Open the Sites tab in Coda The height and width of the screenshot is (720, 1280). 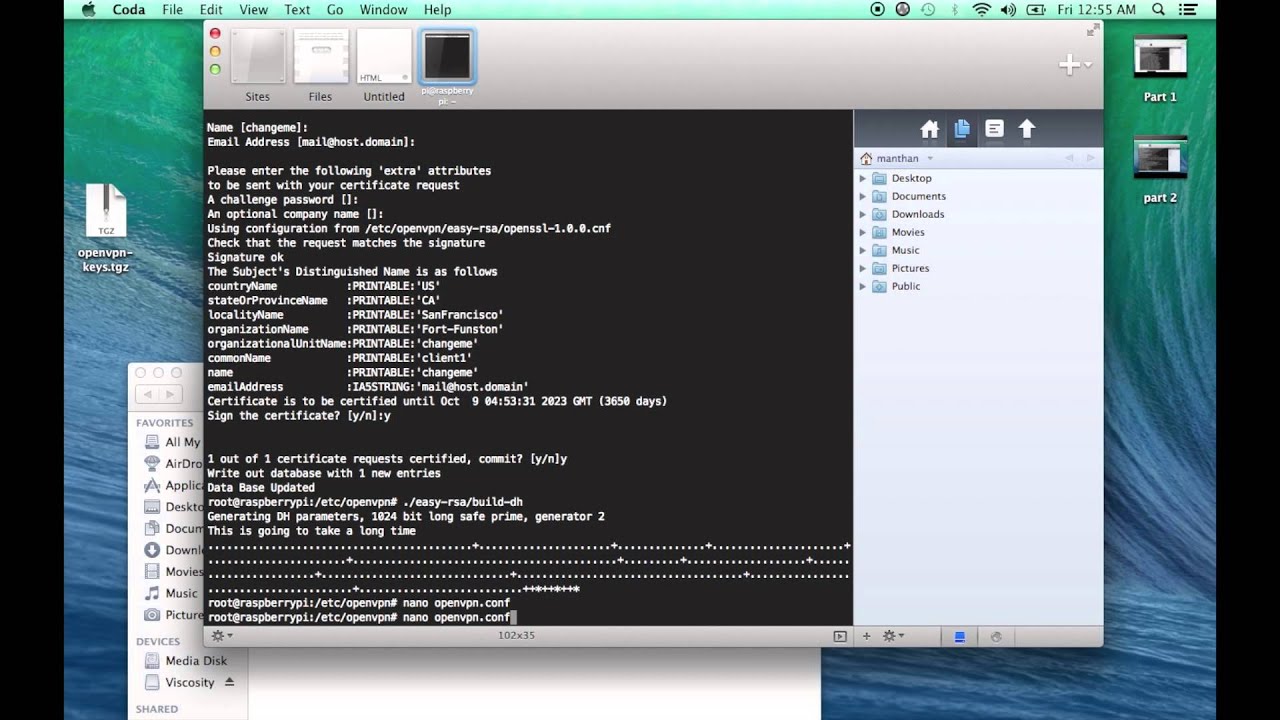[x=258, y=66]
